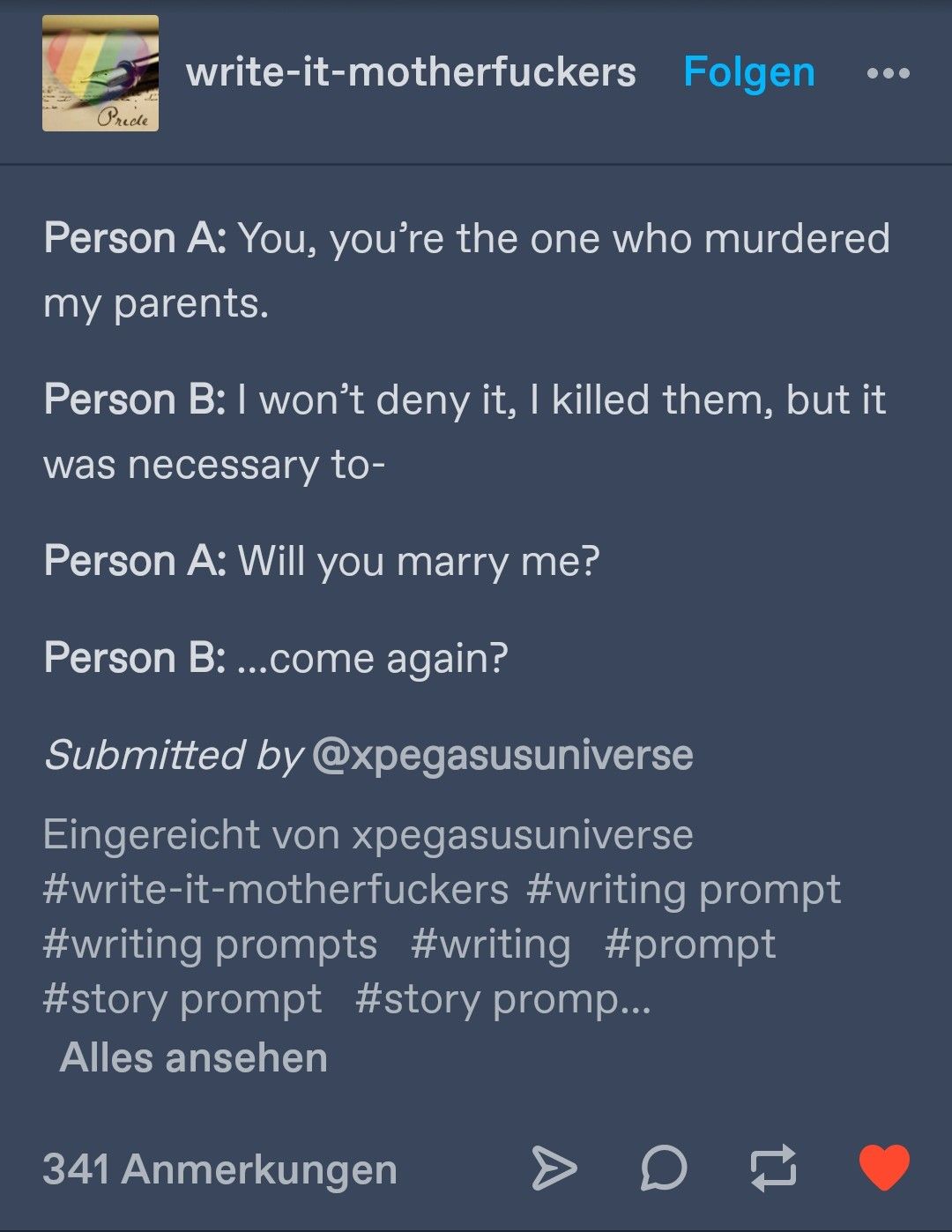
Task: Select the #writing tag
Action: [x=490, y=945]
